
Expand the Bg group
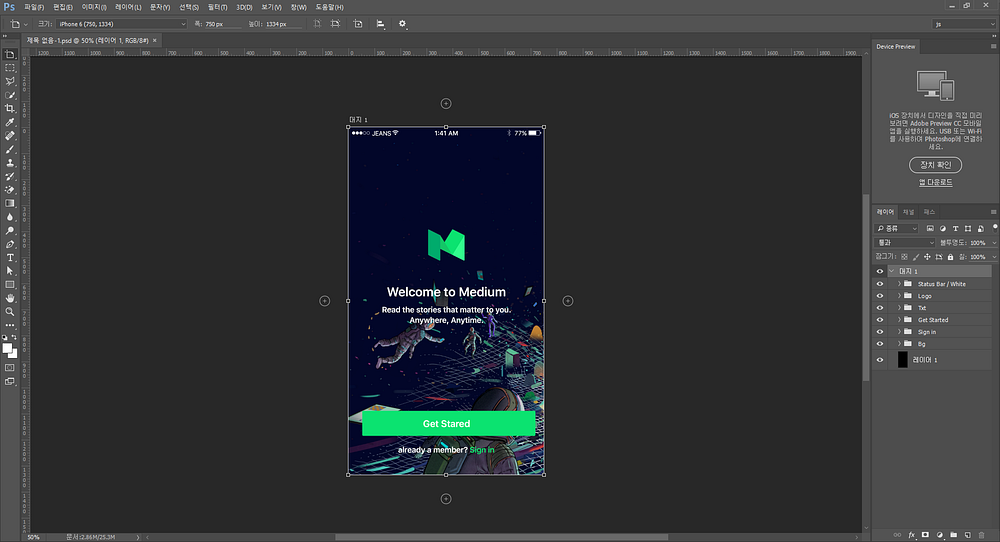899,344
